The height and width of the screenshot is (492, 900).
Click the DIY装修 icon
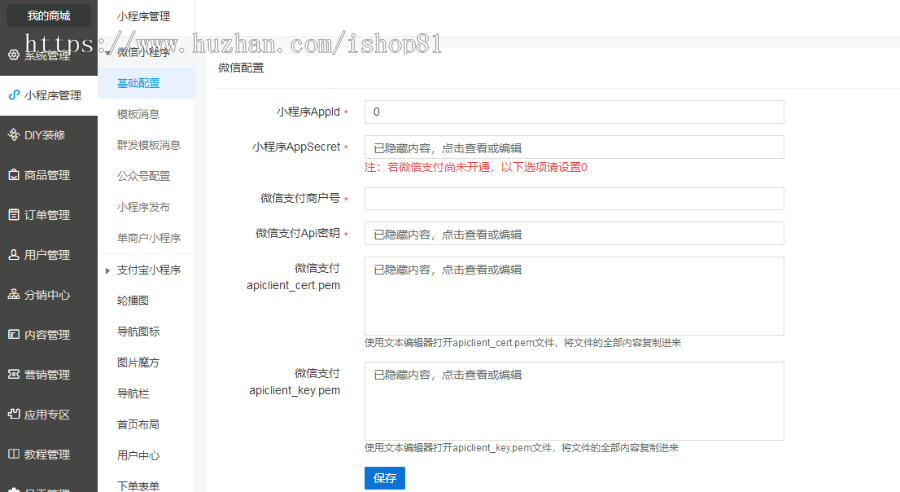tap(14, 135)
